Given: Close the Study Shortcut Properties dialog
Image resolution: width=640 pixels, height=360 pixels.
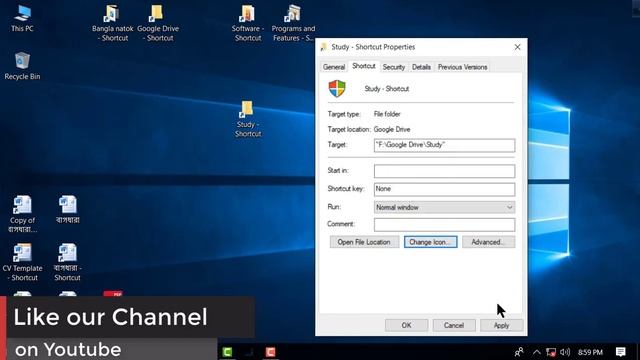Looking at the screenshot, I should click(x=518, y=47).
